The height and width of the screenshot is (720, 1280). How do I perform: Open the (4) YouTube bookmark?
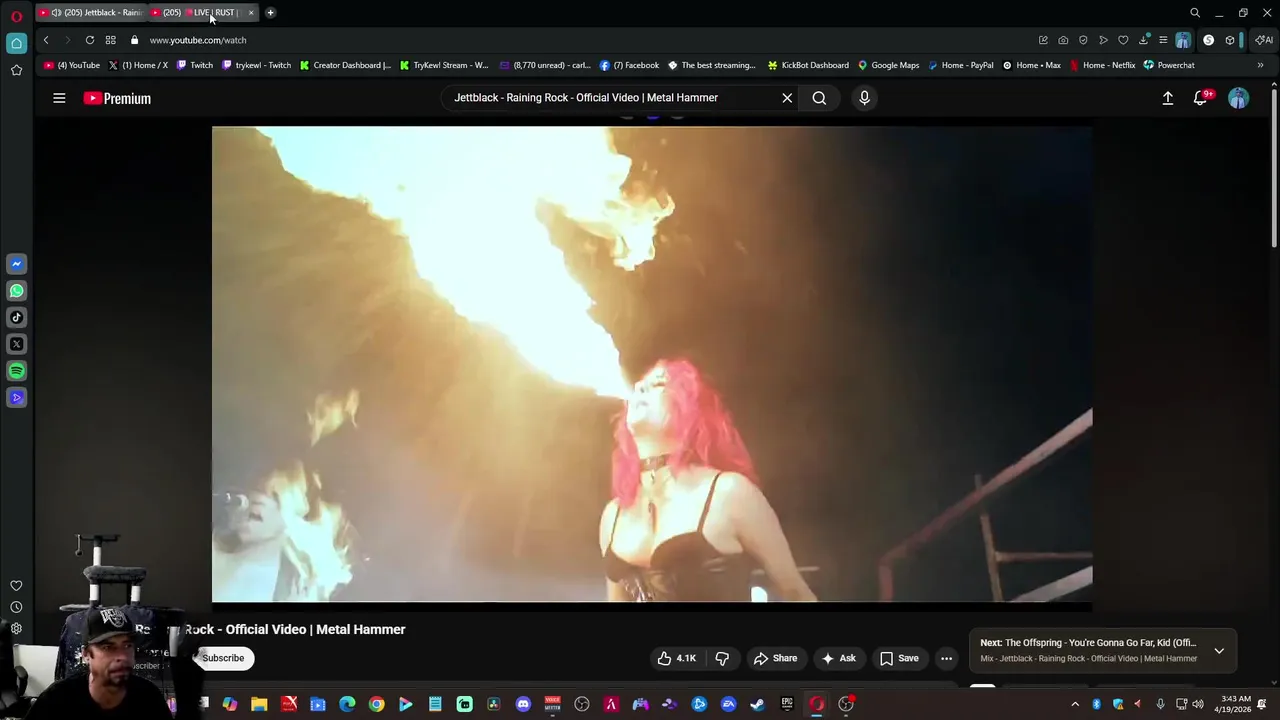tap(72, 65)
